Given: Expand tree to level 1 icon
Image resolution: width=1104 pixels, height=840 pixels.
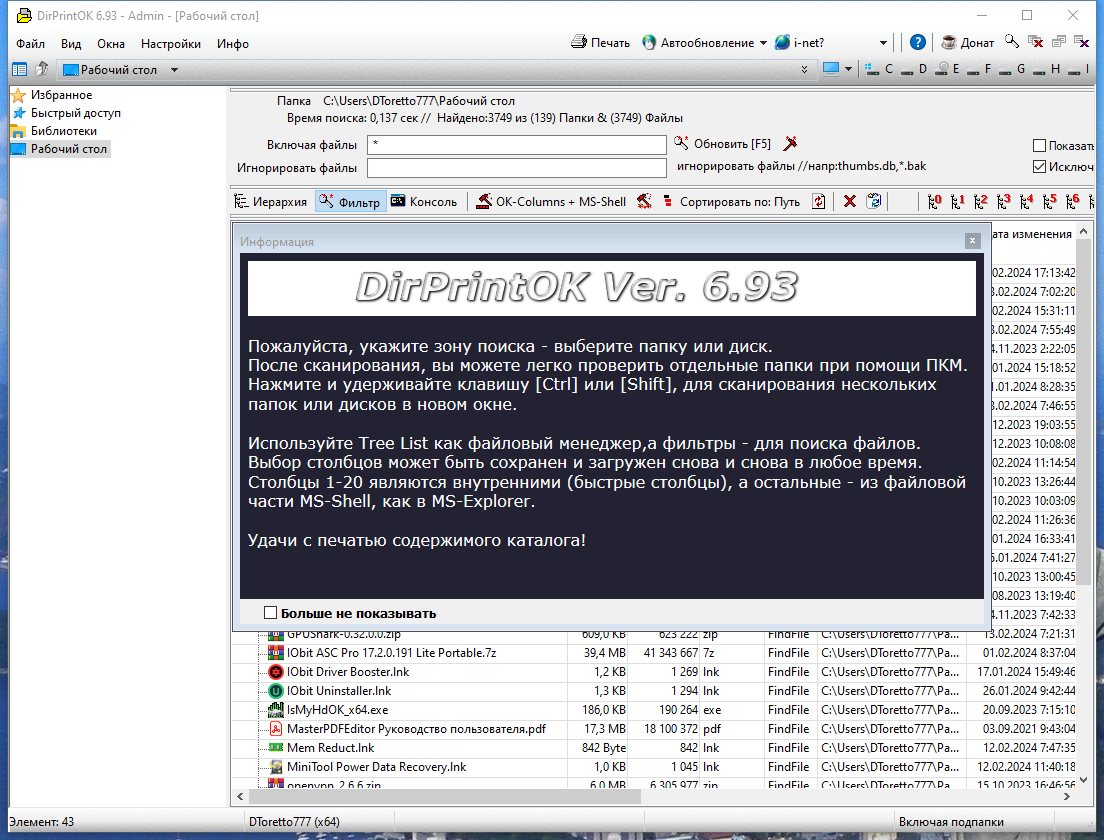Looking at the screenshot, I should [x=958, y=201].
